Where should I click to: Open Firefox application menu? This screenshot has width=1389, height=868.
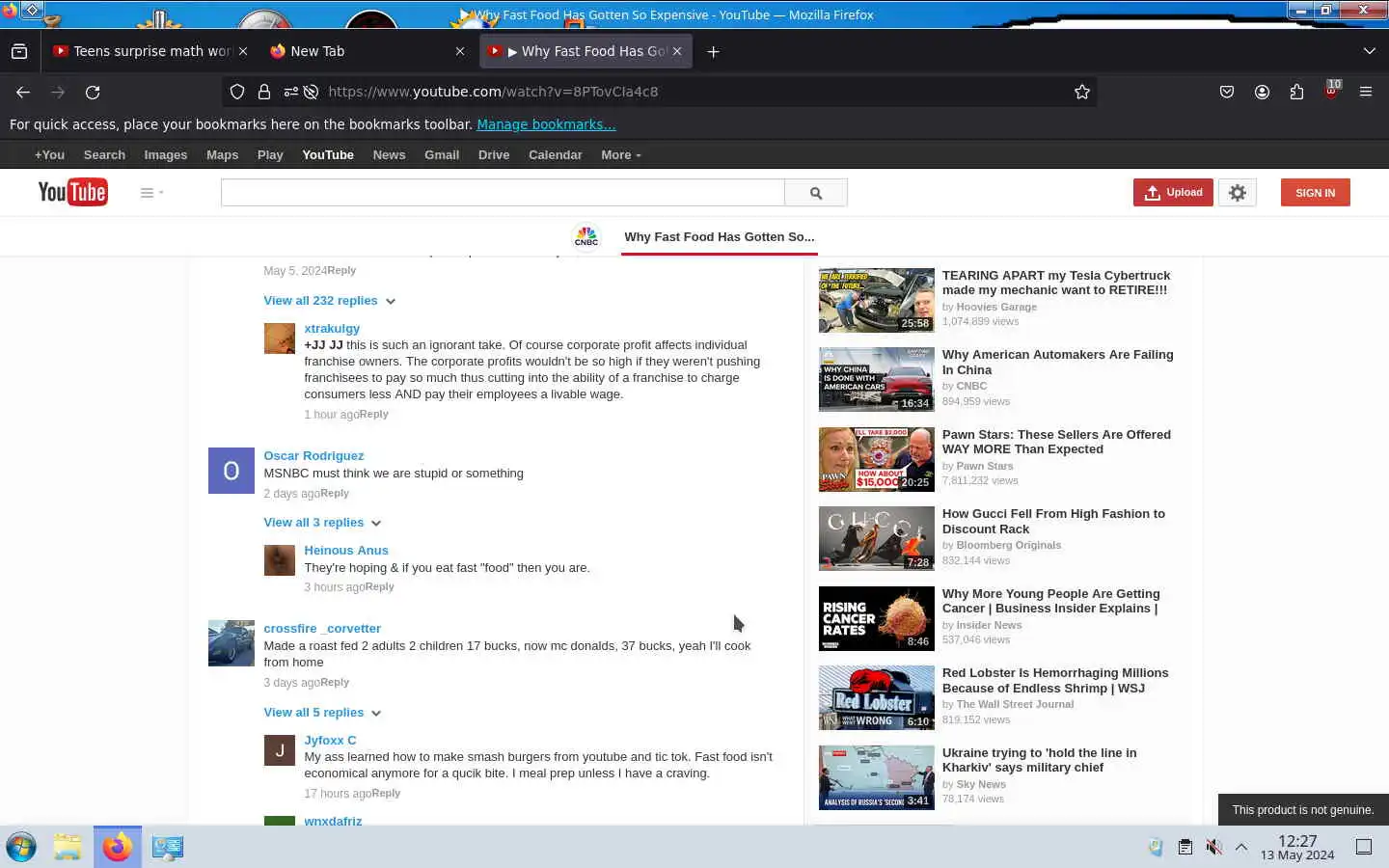(x=1366, y=92)
